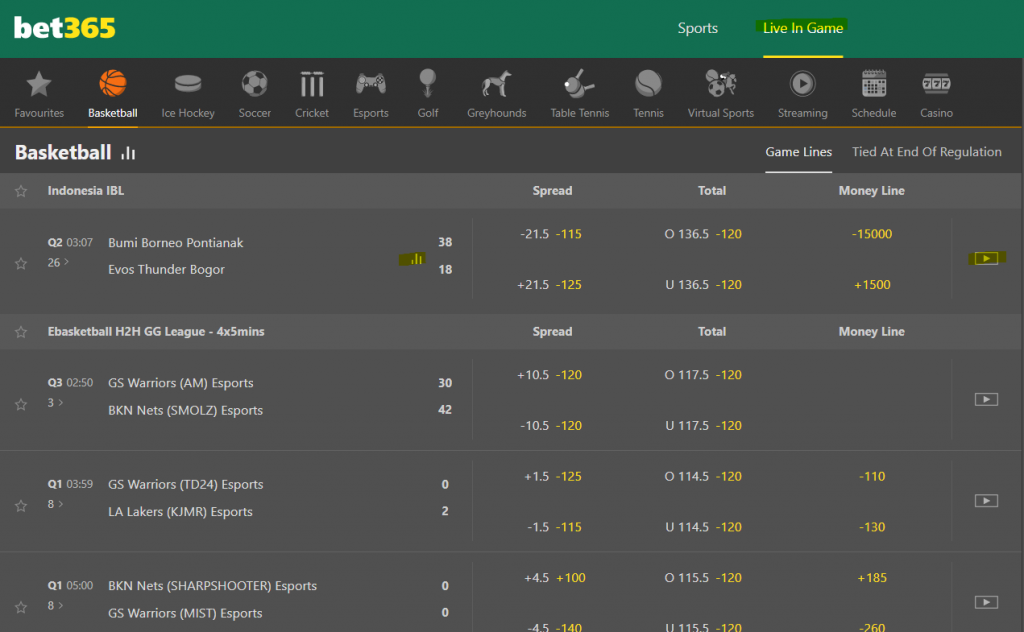Bet Over 136.5 total at -120
The width and height of the screenshot is (1024, 632).
click(x=703, y=234)
